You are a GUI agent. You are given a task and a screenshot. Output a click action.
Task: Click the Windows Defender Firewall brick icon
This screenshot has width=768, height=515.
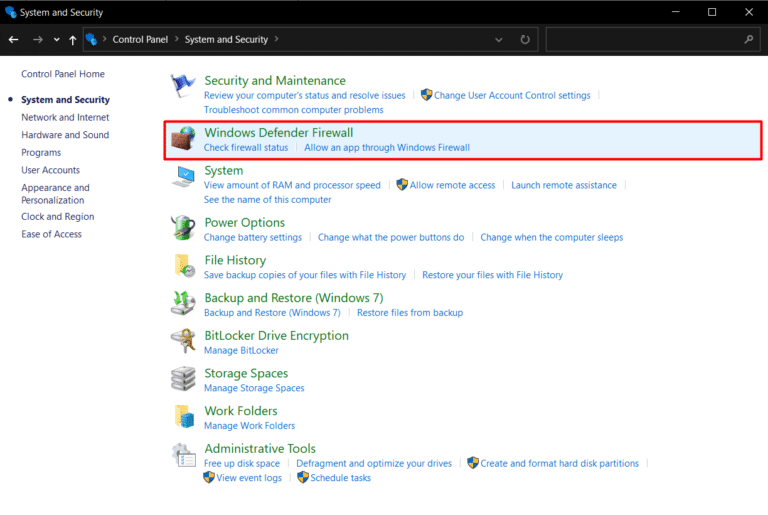(183, 138)
